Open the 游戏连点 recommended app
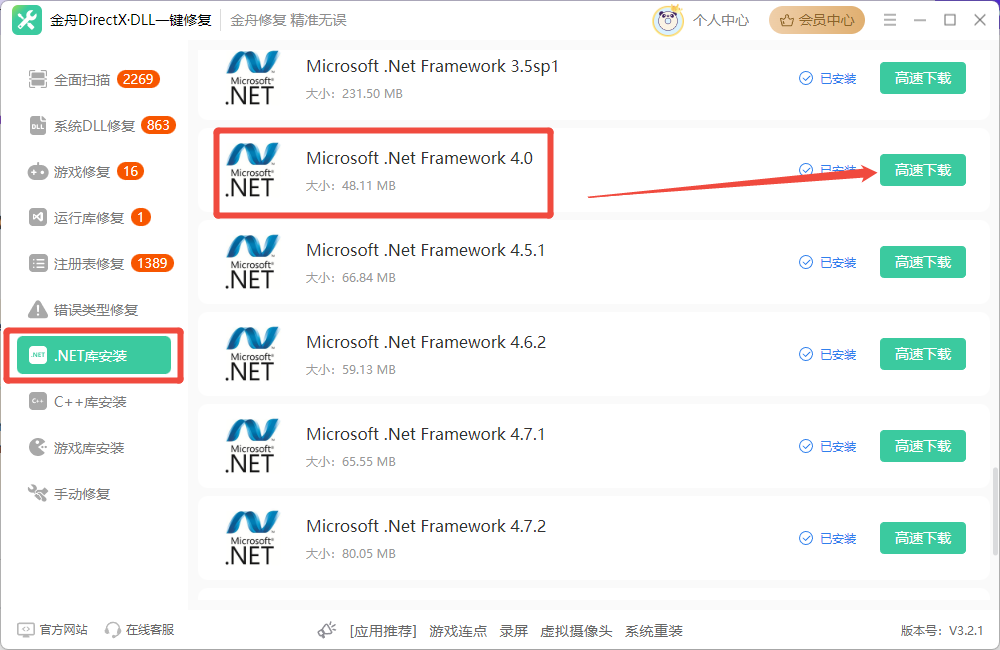The height and width of the screenshot is (650, 1000). click(x=458, y=631)
